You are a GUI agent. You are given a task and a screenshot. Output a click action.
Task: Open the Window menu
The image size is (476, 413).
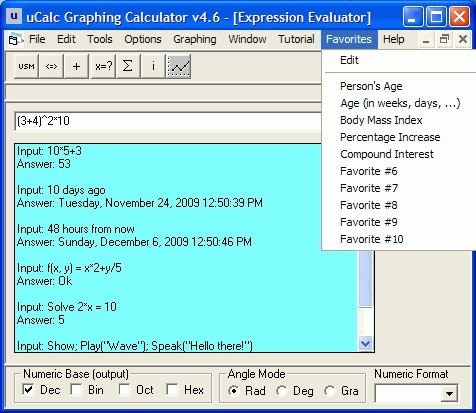pos(247,39)
